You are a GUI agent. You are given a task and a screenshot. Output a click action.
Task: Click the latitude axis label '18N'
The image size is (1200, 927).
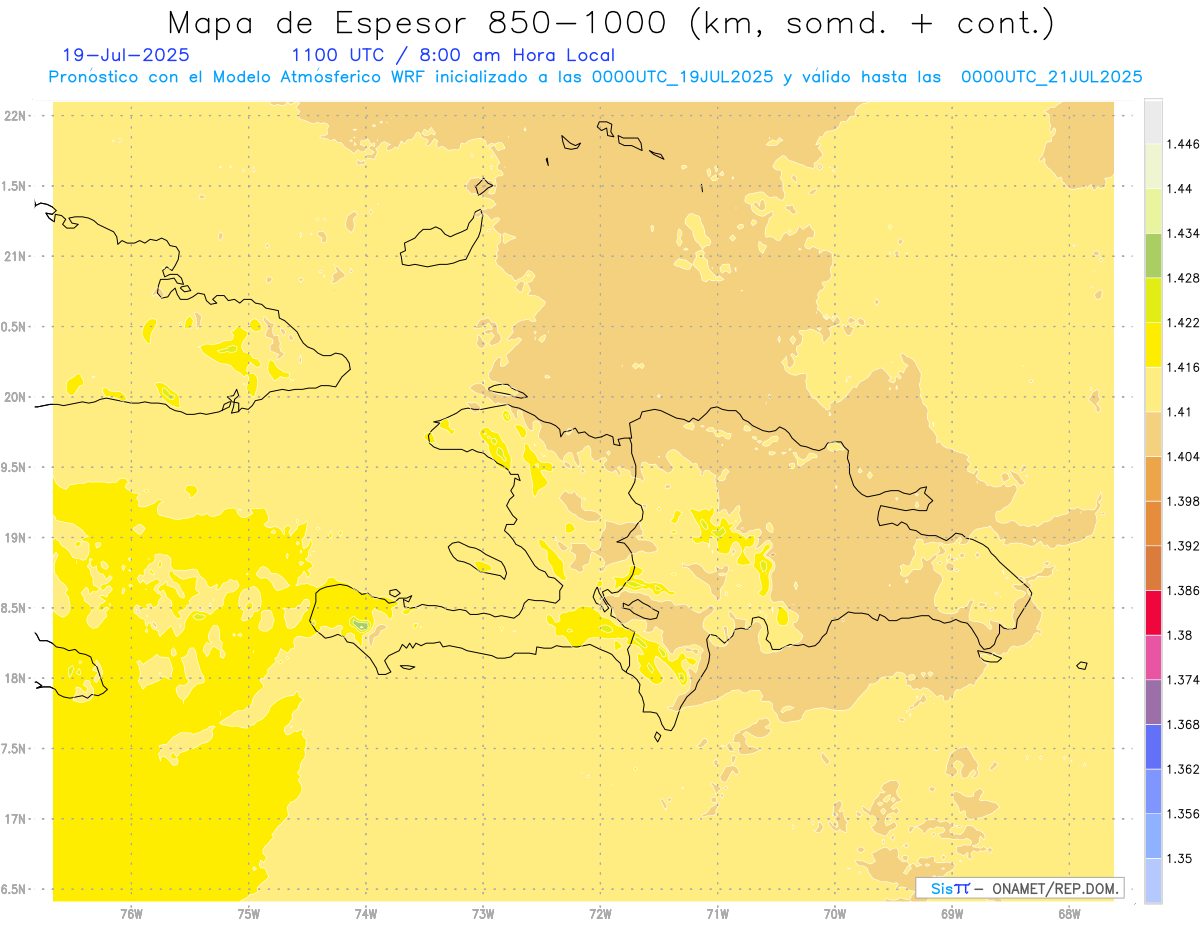(15, 678)
